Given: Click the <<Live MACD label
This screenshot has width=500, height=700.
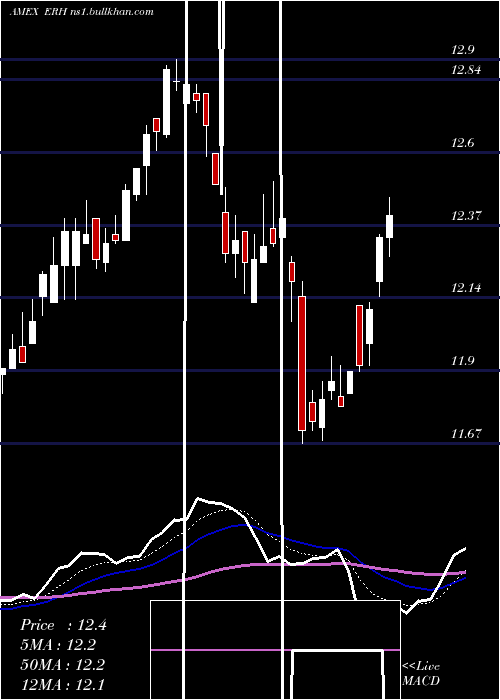Looking at the screenshot, I should [x=421, y=673].
